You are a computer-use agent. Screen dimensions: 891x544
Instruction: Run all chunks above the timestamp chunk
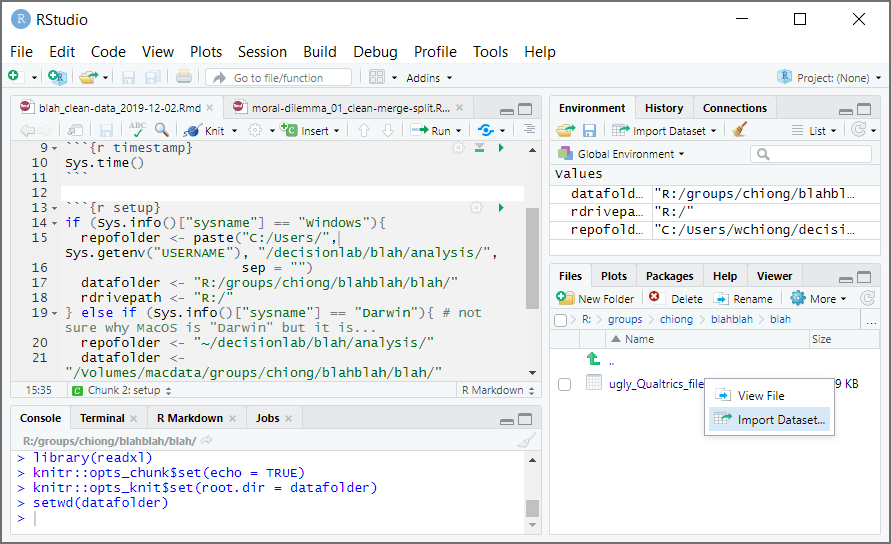click(480, 148)
